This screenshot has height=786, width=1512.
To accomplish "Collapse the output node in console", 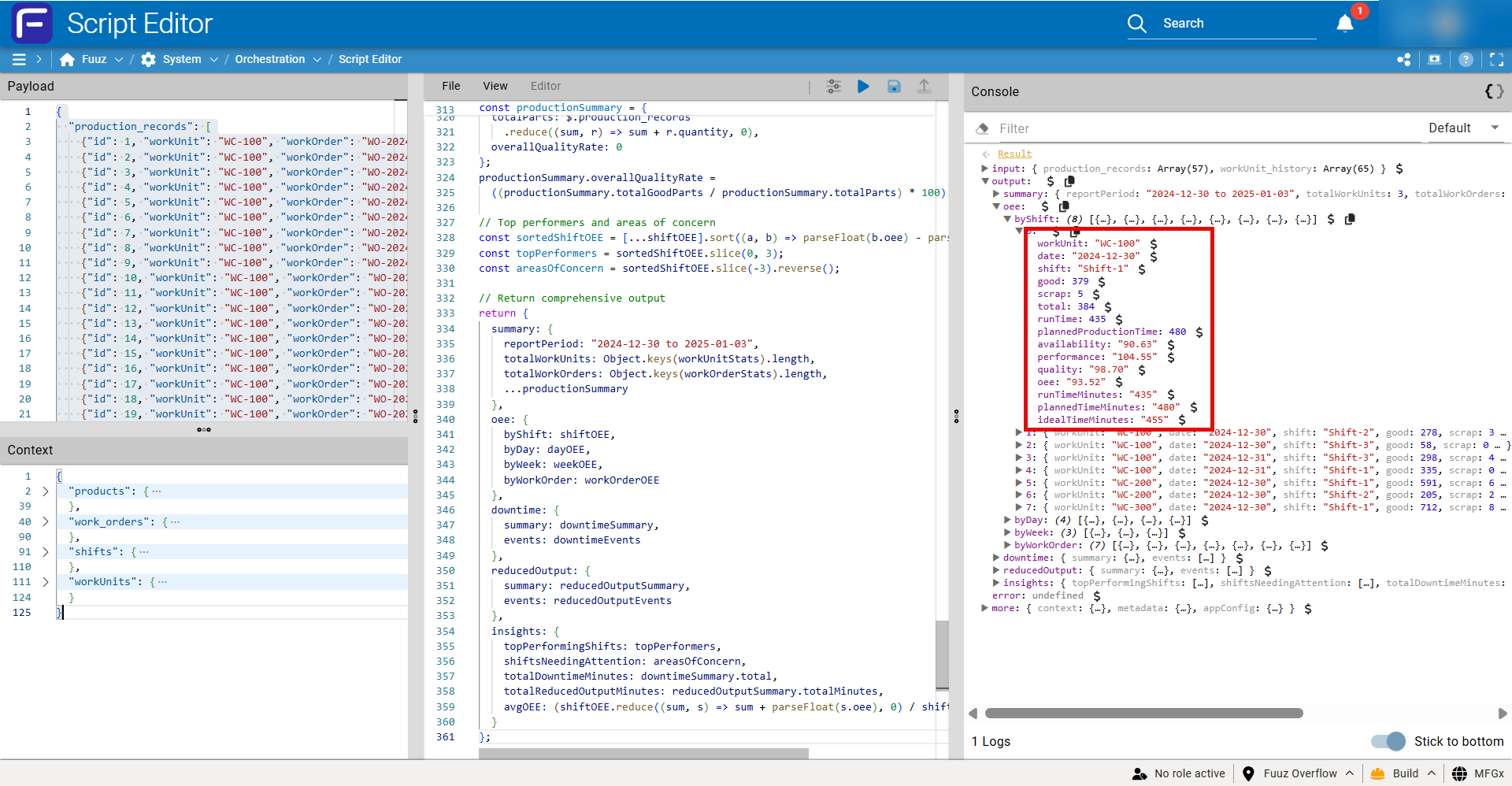I will (984, 181).
